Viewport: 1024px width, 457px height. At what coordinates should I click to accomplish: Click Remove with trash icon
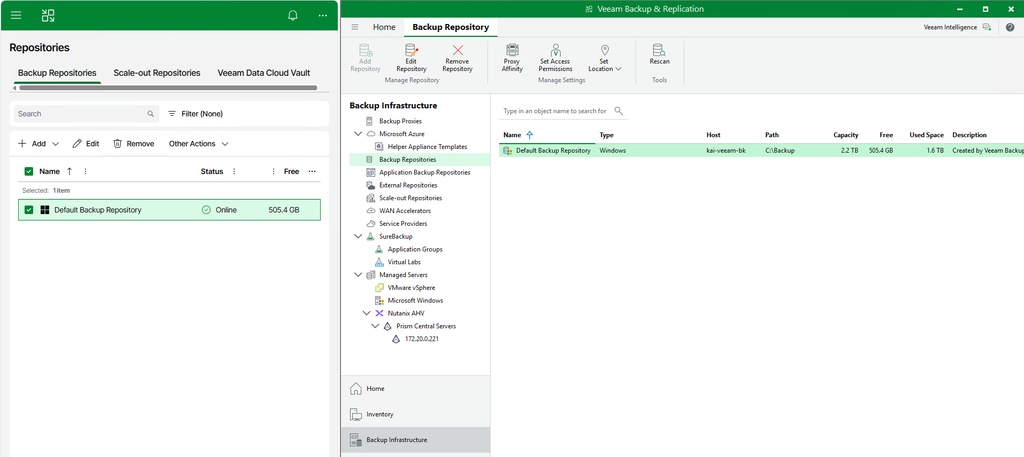133,144
